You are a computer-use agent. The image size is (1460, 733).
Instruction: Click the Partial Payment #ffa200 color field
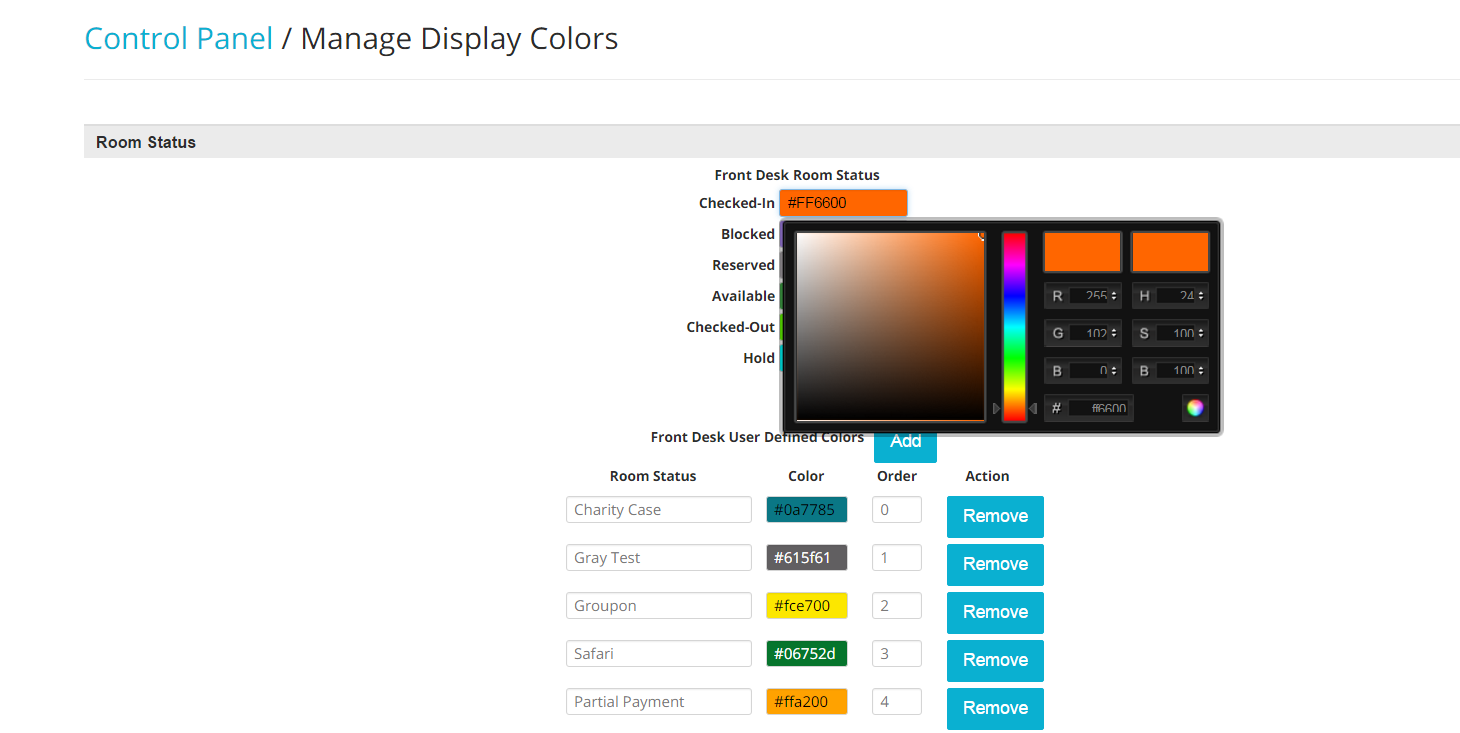coord(807,702)
